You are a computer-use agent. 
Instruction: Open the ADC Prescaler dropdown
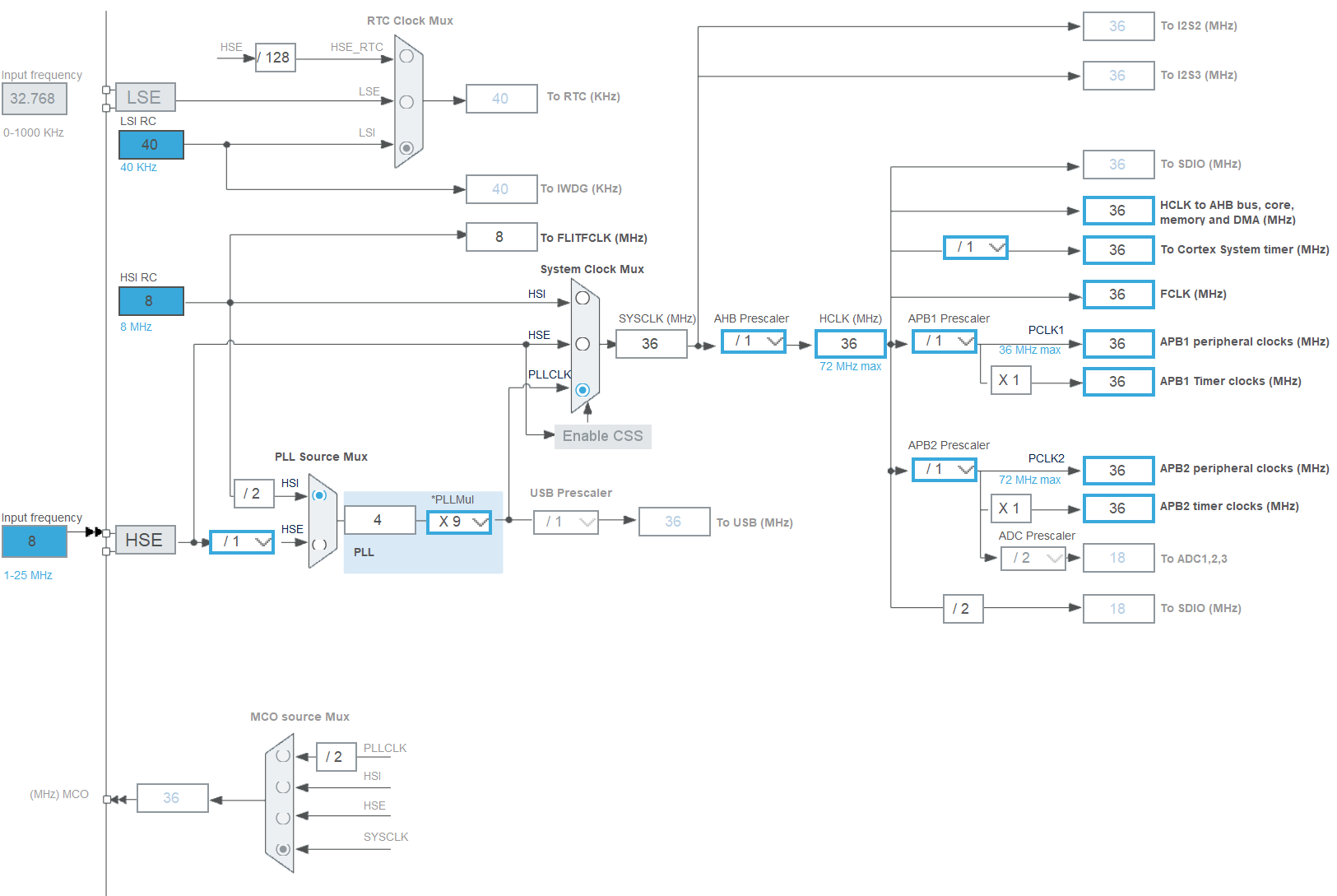(1033, 558)
